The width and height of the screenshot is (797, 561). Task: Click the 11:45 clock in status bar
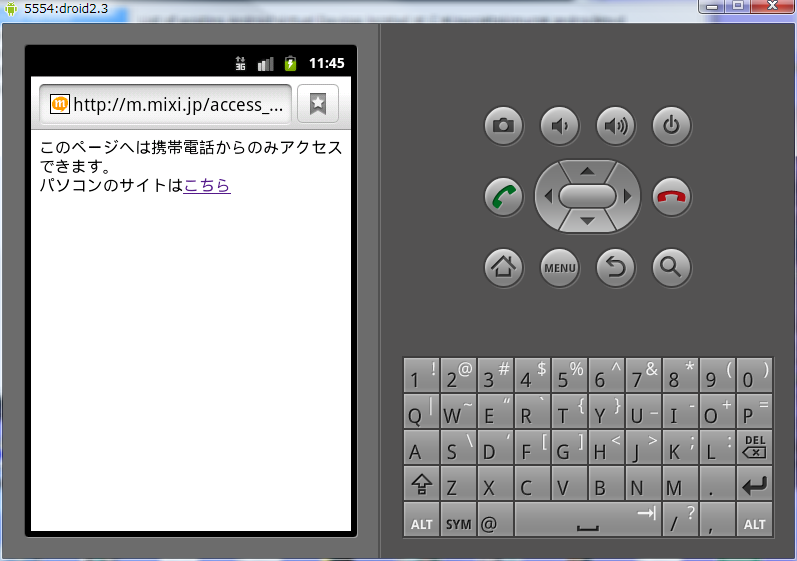pos(326,63)
